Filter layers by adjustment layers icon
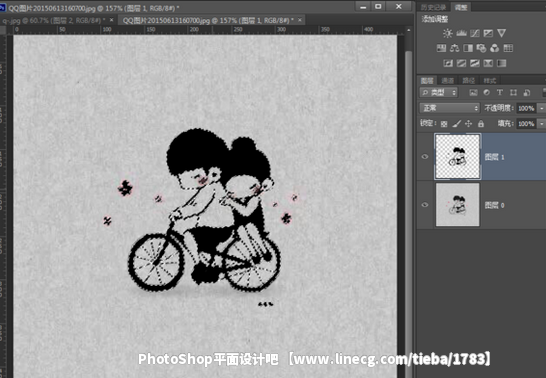This screenshot has height=378, width=546. (486, 93)
